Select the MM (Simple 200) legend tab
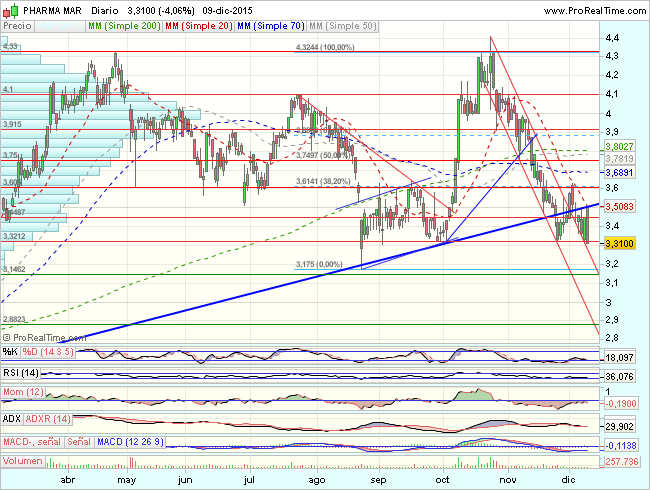 pyautogui.click(x=124, y=26)
